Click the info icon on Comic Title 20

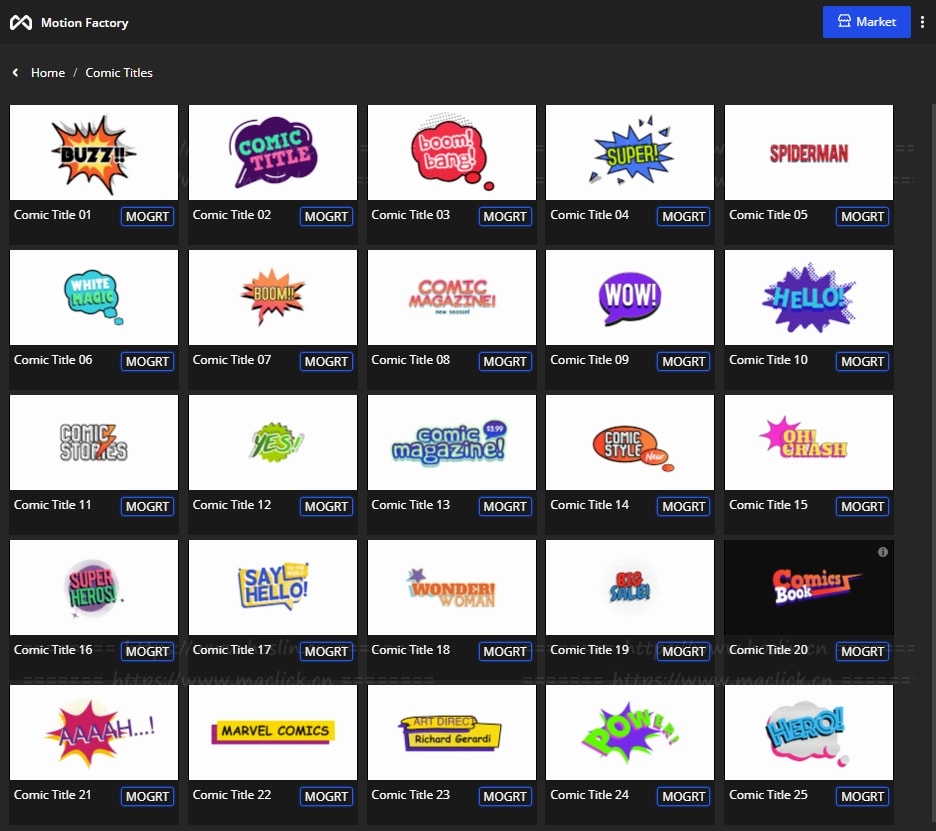pos(882,552)
